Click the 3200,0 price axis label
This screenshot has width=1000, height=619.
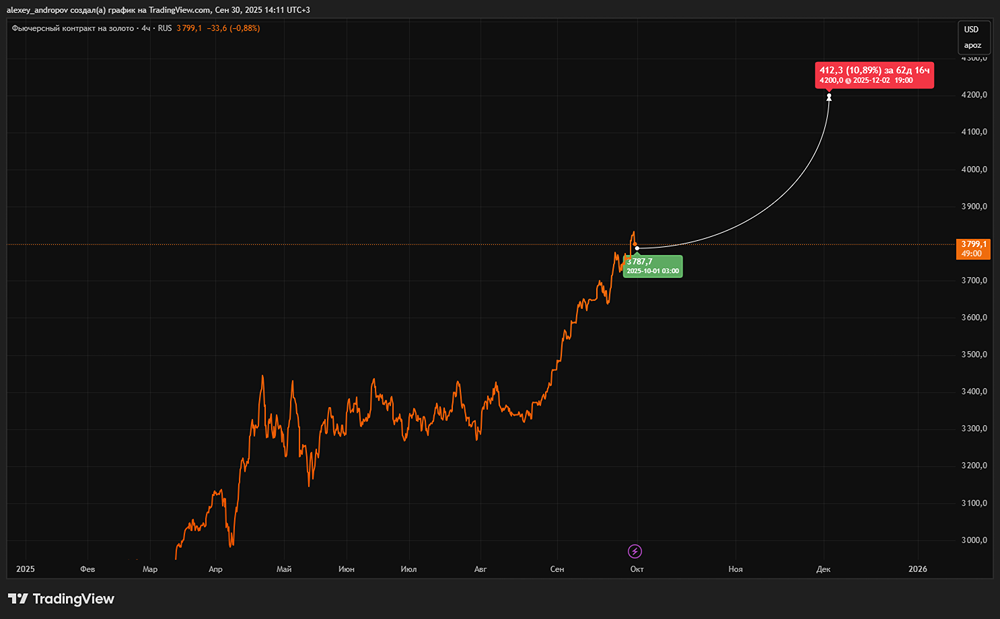tap(974, 465)
